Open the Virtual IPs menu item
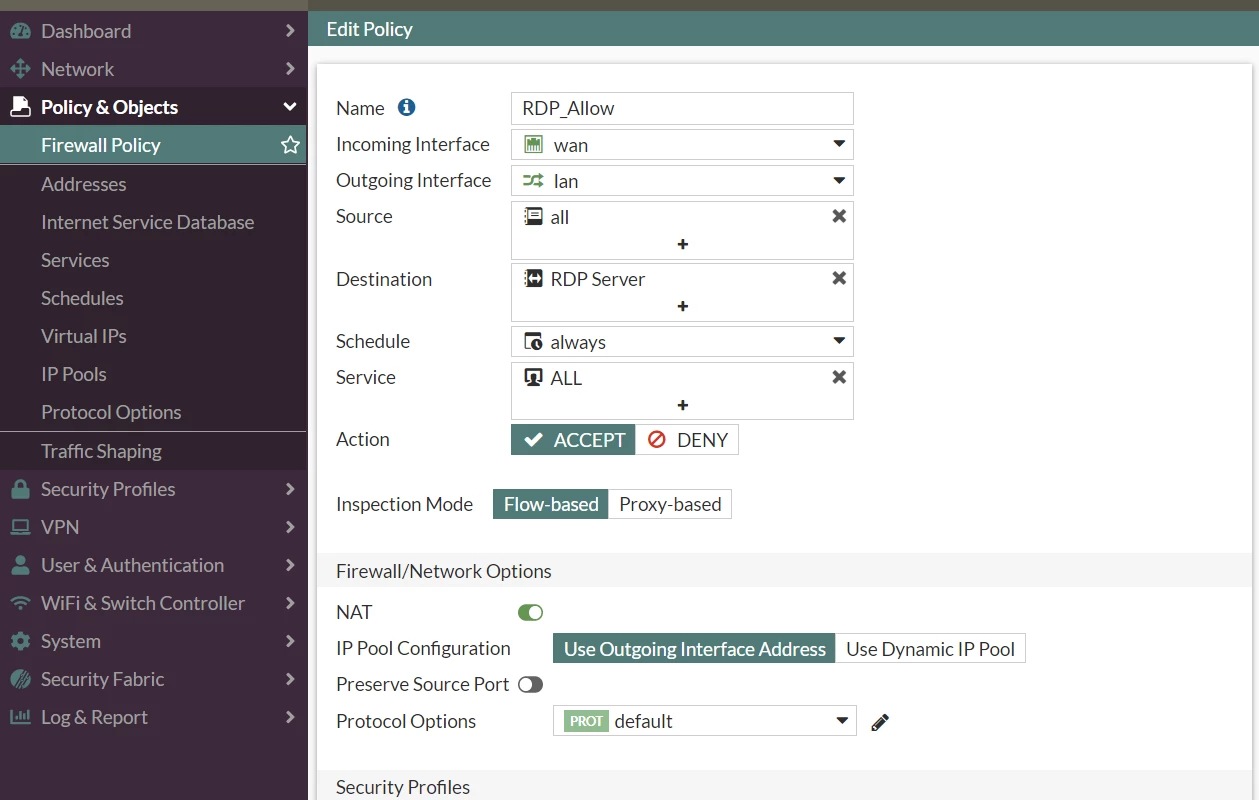The width and height of the screenshot is (1259, 800). click(x=153, y=336)
